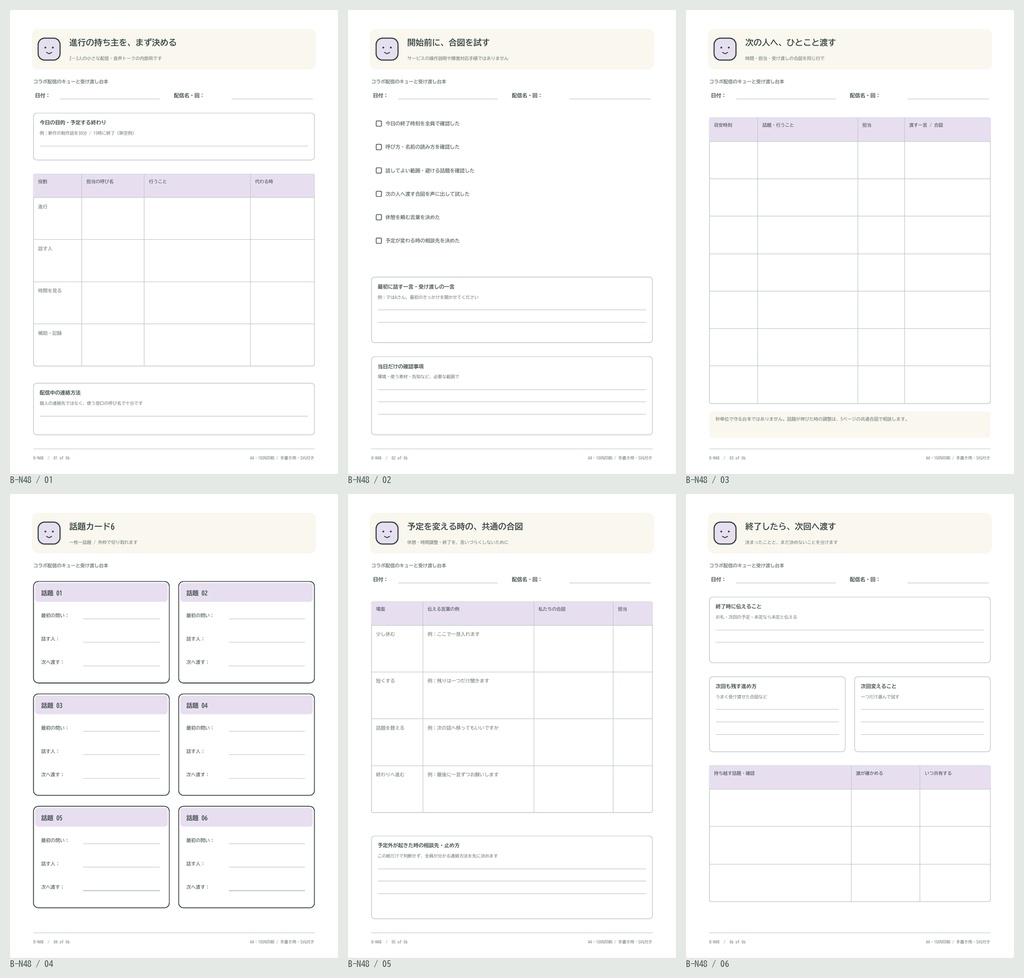Viewport: 1024px width, 978px height.
Task: Check the 休憩を頼む言葉を決めた box
Action: pyautogui.click(x=379, y=217)
